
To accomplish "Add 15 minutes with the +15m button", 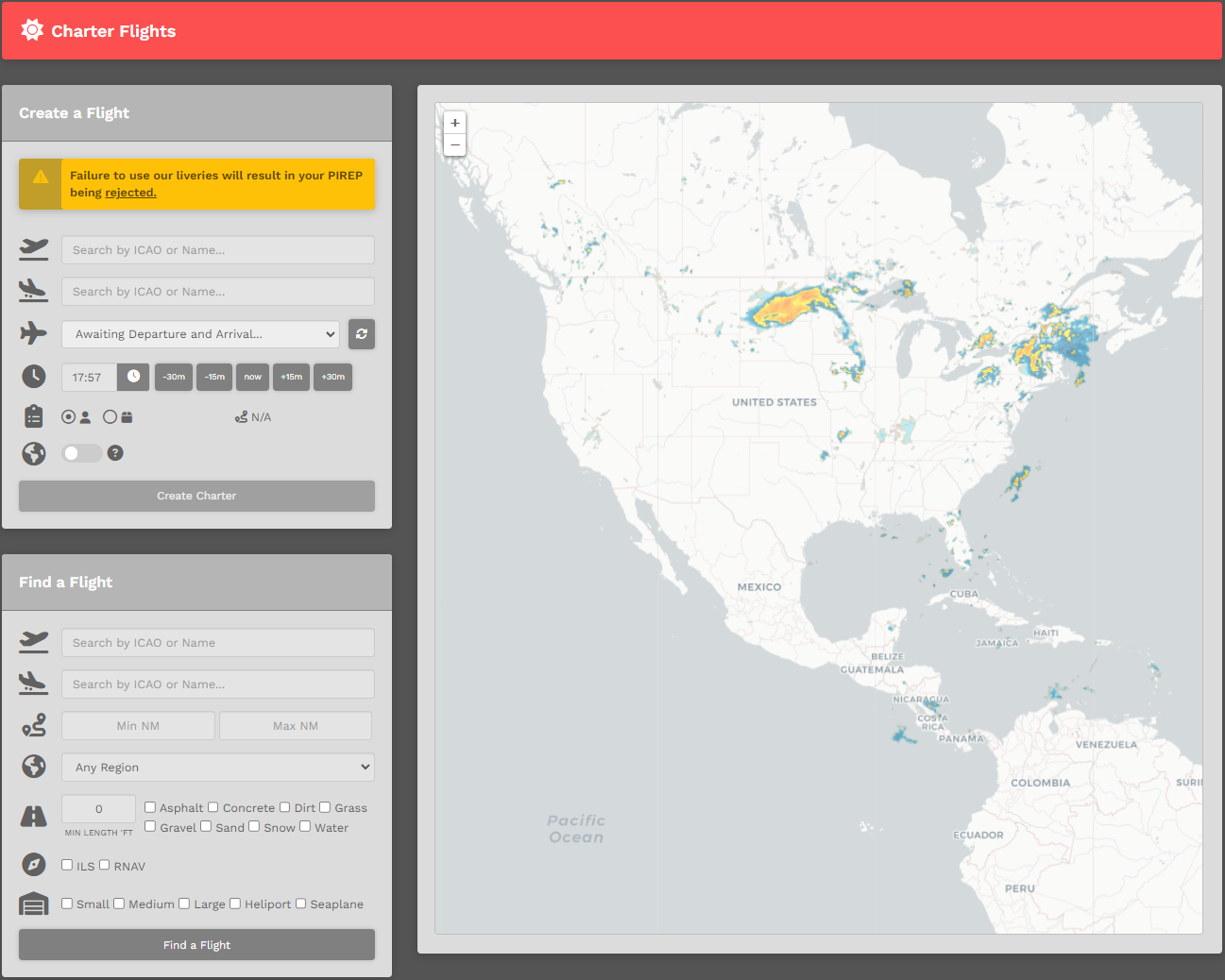I will 292,377.
